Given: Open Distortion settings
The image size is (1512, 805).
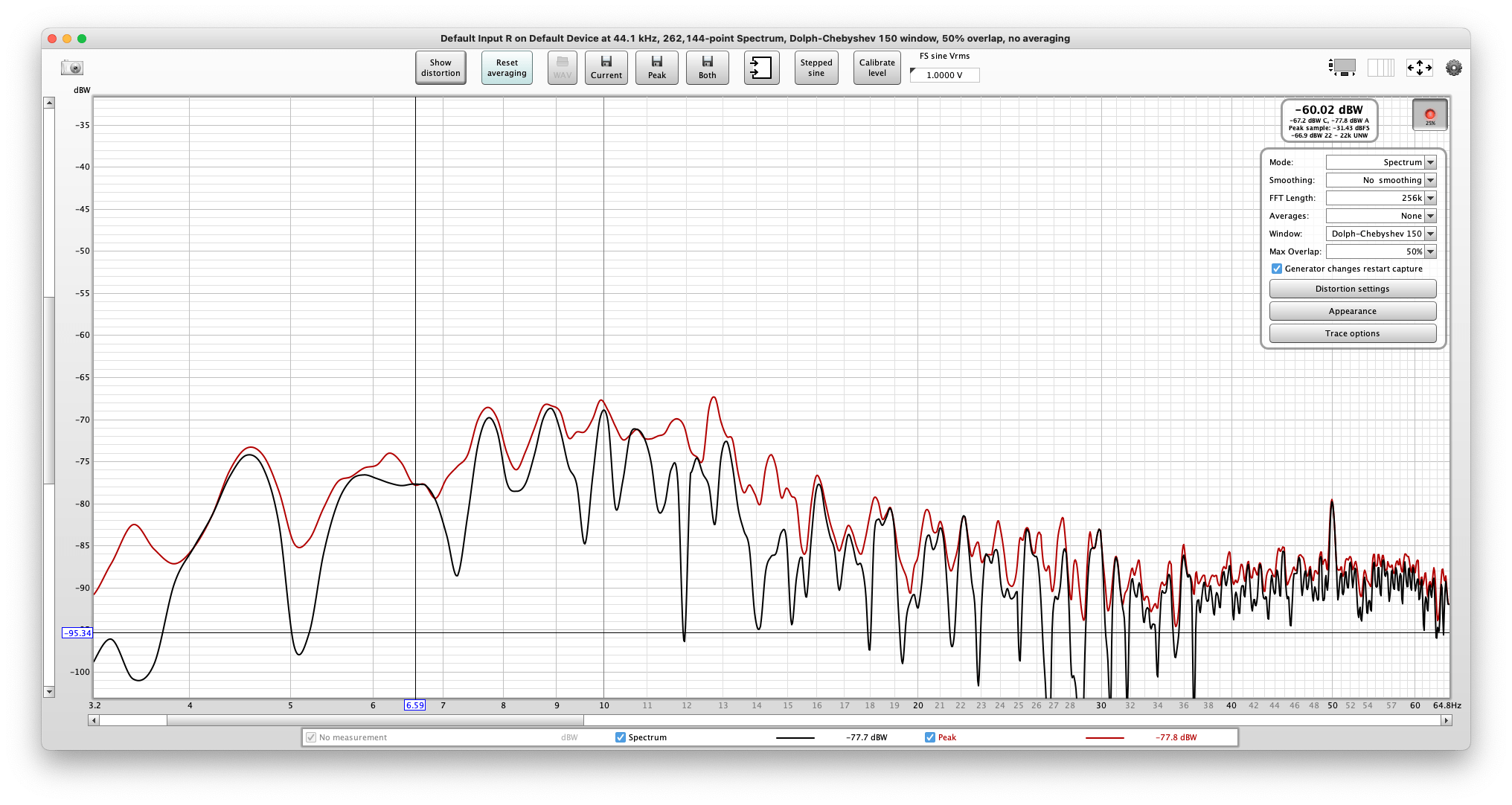Looking at the screenshot, I should (1353, 289).
